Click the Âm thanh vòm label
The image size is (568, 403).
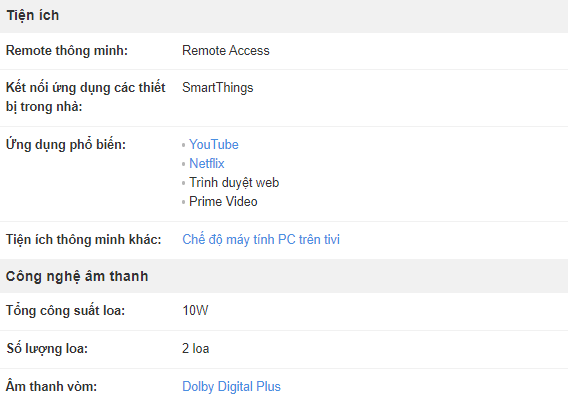point(51,386)
